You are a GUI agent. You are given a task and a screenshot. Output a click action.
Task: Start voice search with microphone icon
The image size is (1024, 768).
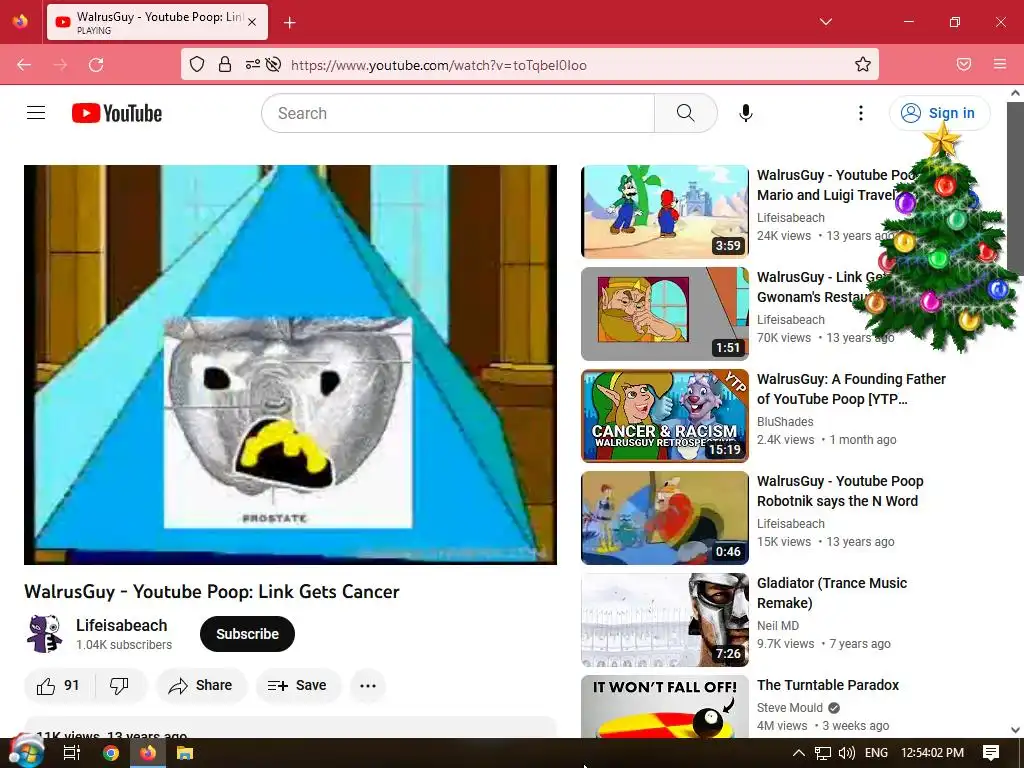point(745,113)
